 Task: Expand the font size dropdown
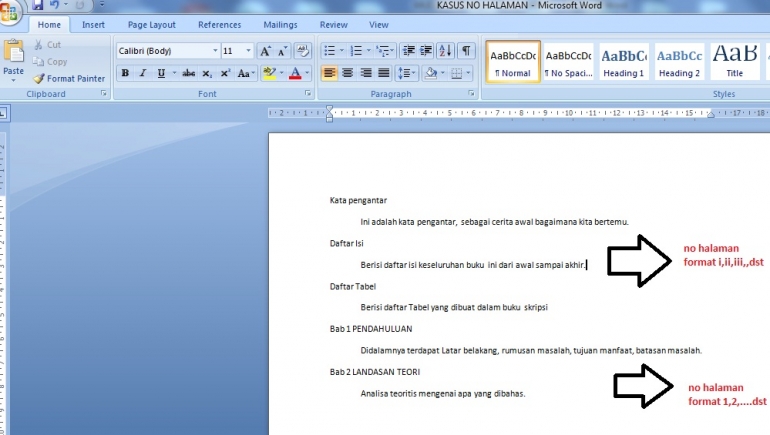pyautogui.click(x=248, y=51)
